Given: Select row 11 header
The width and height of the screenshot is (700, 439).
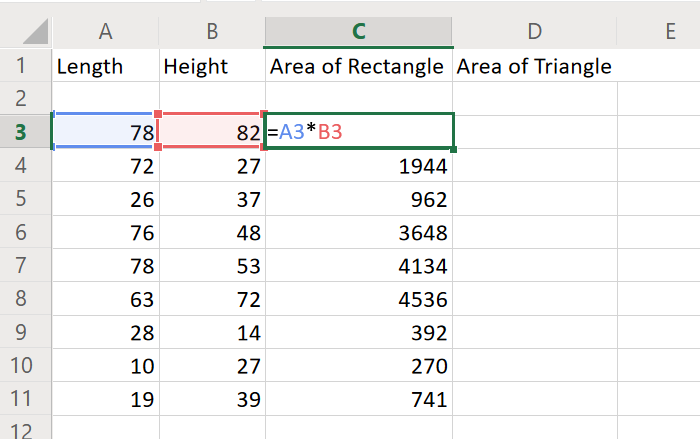Looking at the screenshot, I should 24,400.
